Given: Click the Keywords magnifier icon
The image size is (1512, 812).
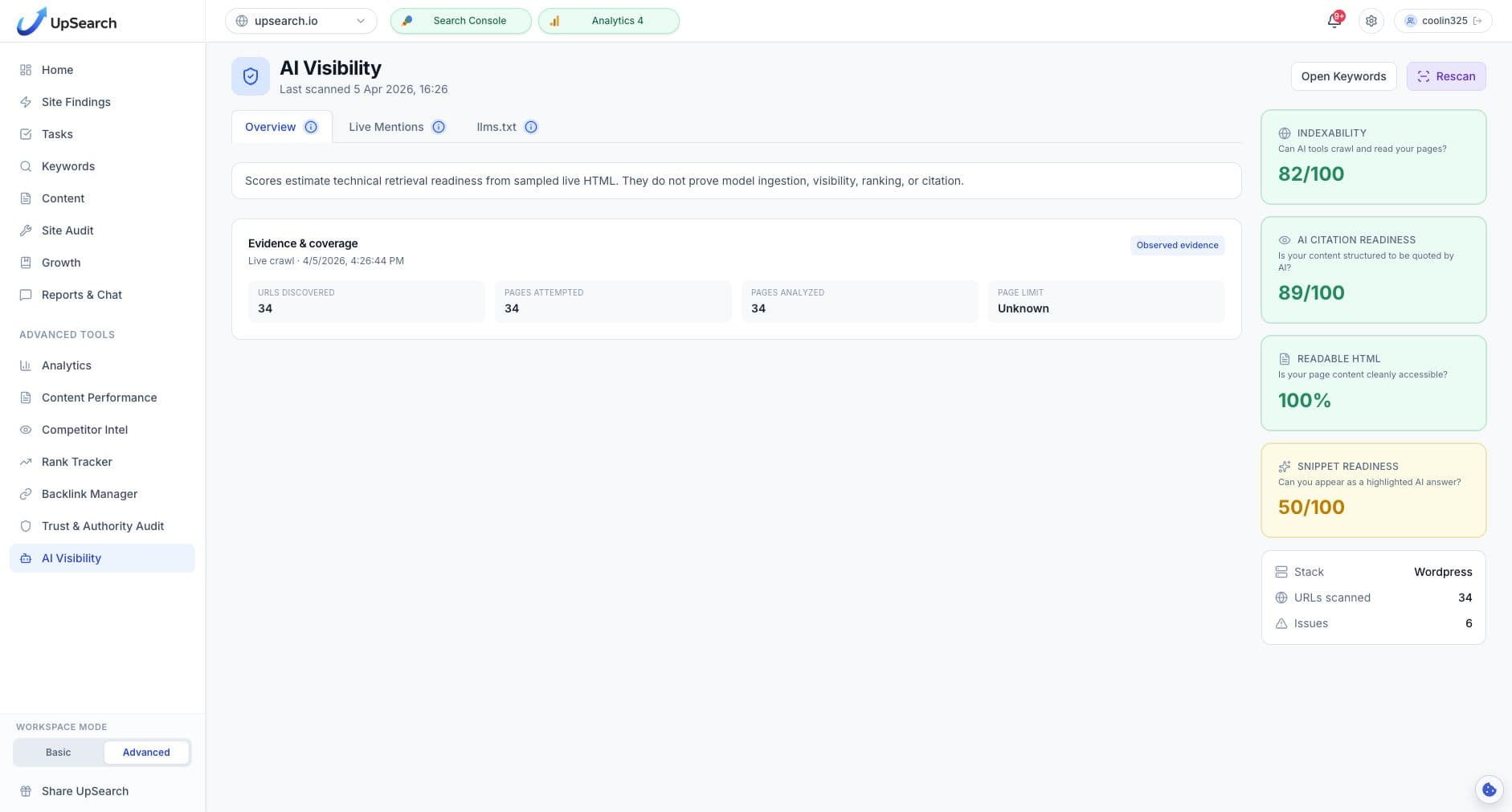Looking at the screenshot, I should pos(26,166).
